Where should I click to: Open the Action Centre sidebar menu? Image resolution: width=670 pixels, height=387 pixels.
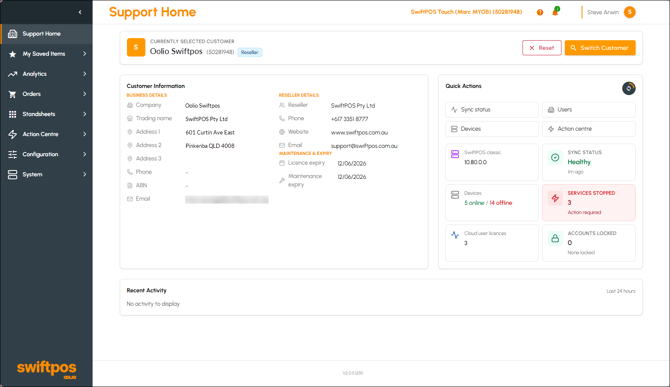tap(46, 134)
